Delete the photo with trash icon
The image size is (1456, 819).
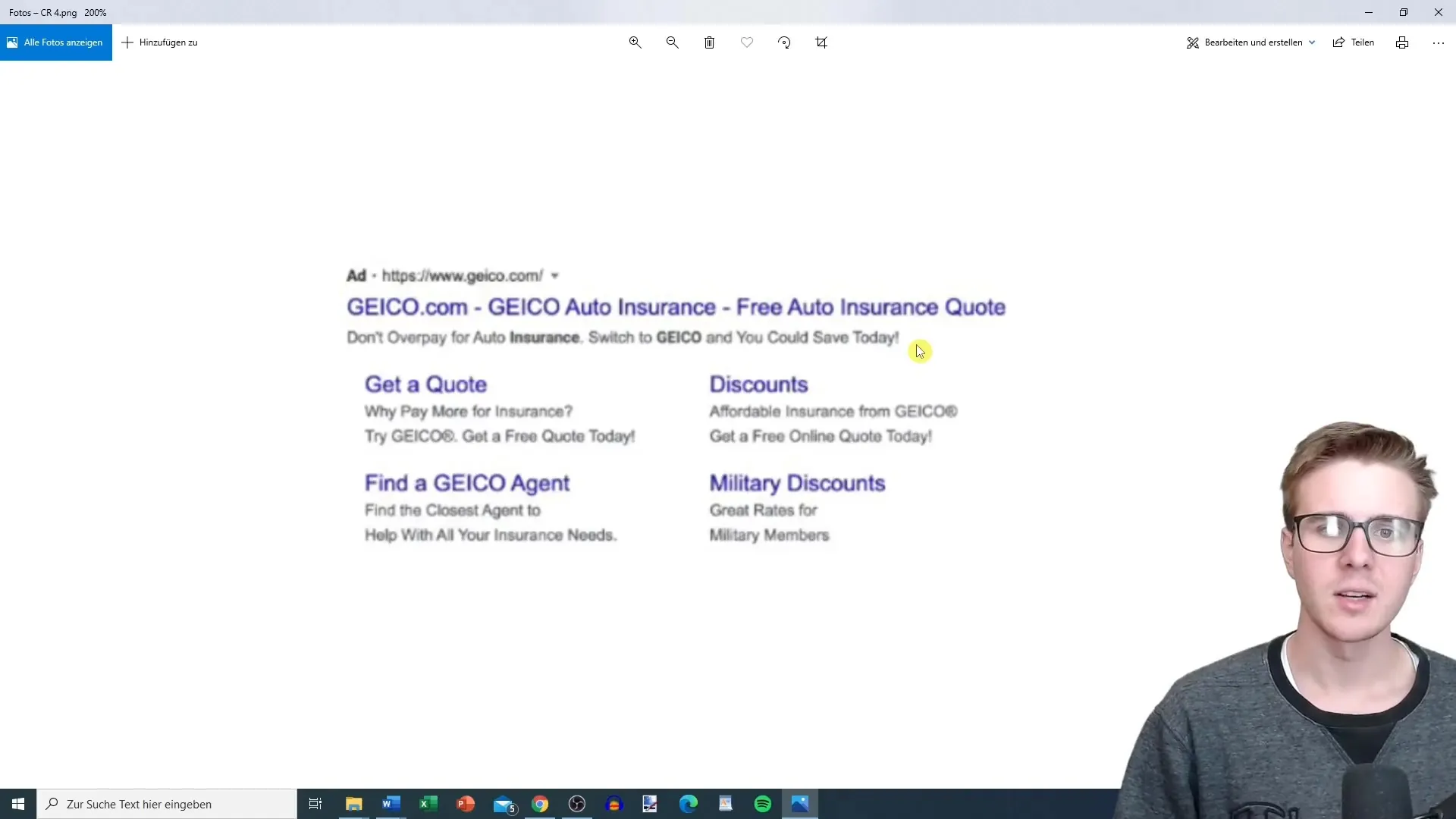[709, 42]
